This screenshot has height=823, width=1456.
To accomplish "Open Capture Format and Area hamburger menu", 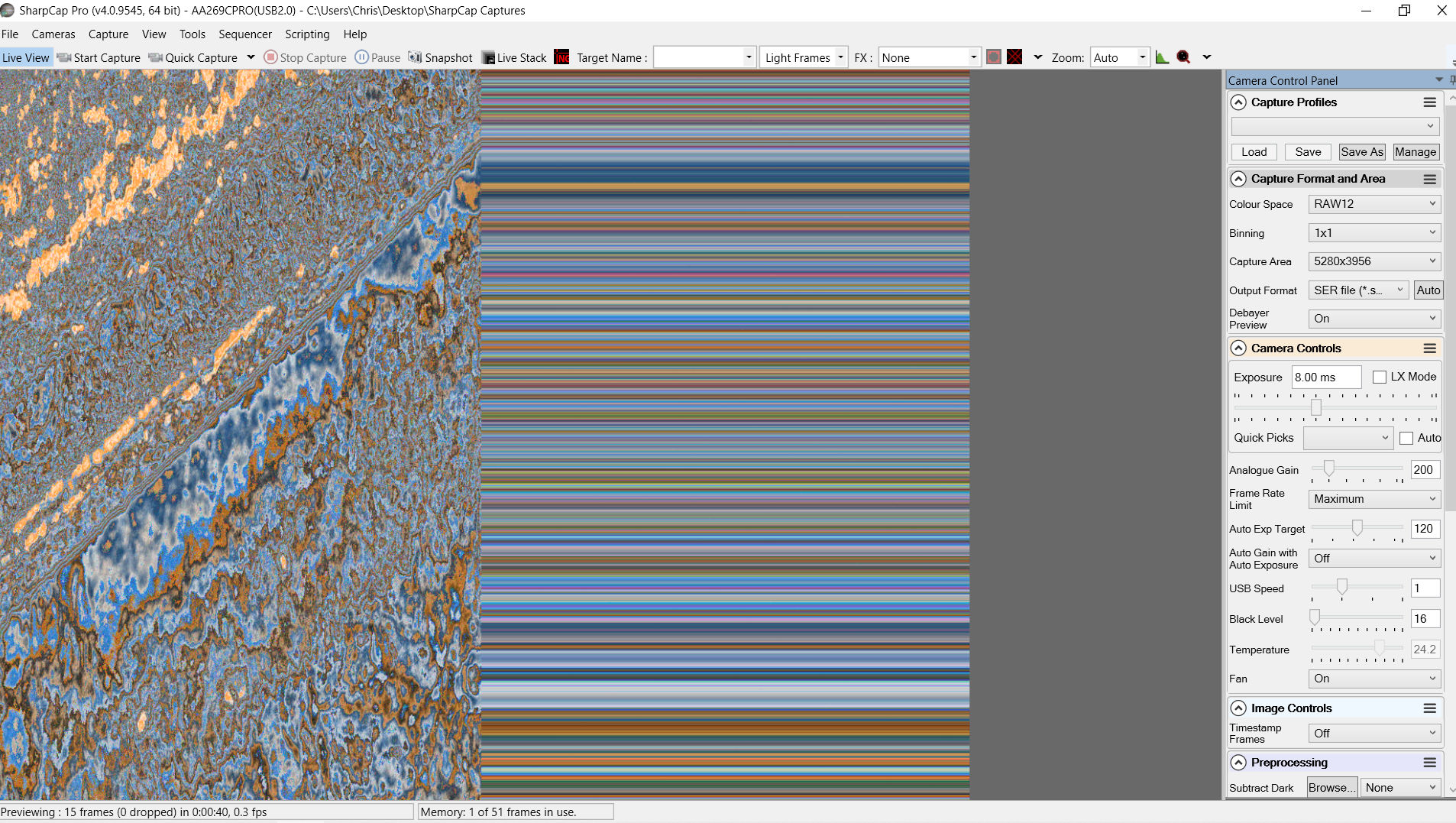I will [1430, 179].
